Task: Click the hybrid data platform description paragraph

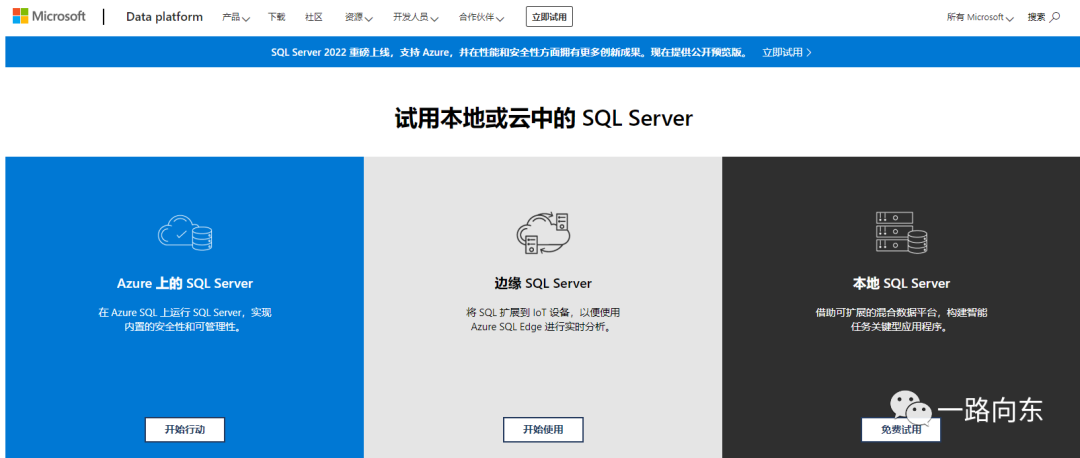Action: 901,320
